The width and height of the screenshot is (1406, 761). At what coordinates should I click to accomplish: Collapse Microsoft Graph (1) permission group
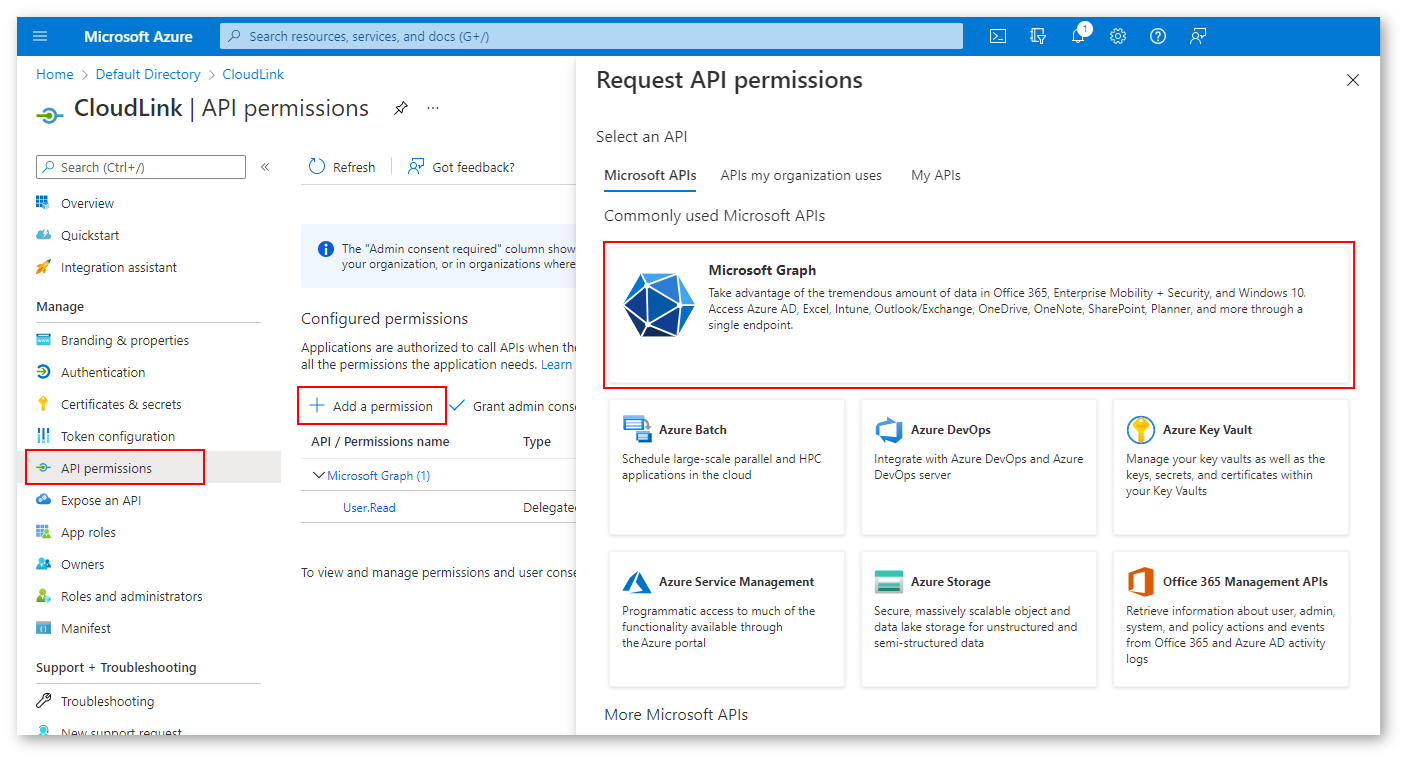pos(319,476)
